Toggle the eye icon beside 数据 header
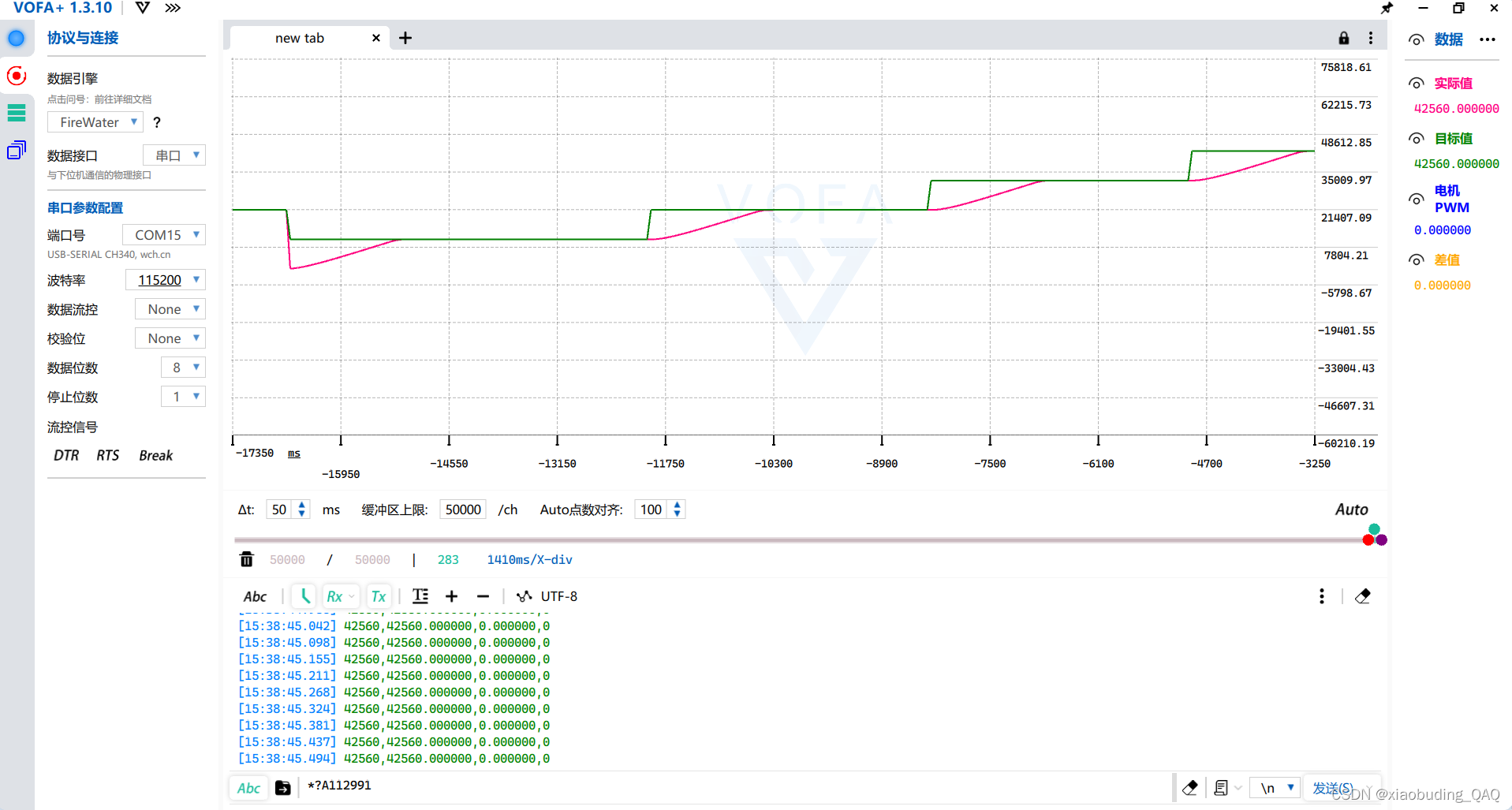Image resolution: width=1512 pixels, height=810 pixels. tap(1417, 39)
